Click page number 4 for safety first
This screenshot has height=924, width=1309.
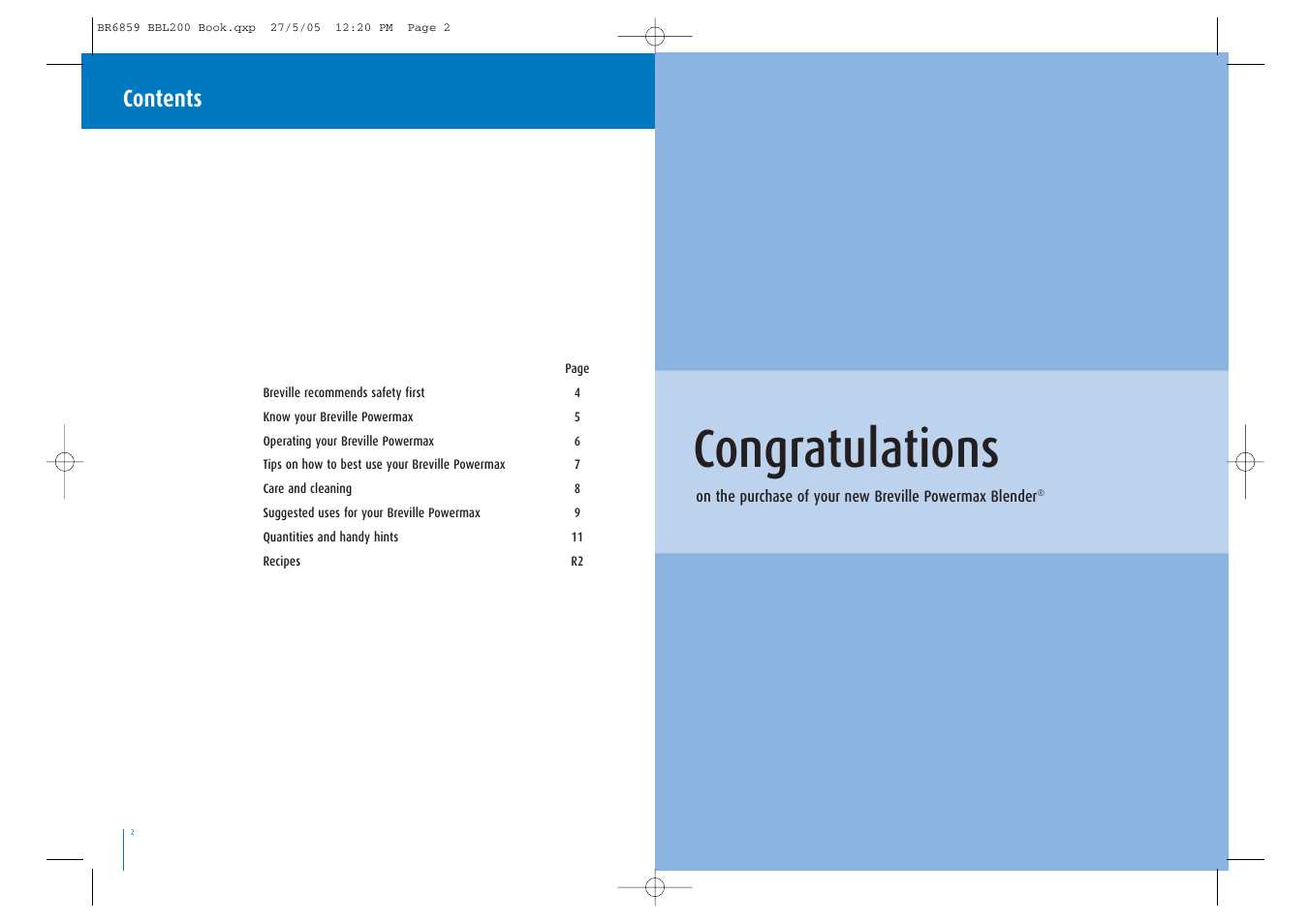(x=577, y=393)
